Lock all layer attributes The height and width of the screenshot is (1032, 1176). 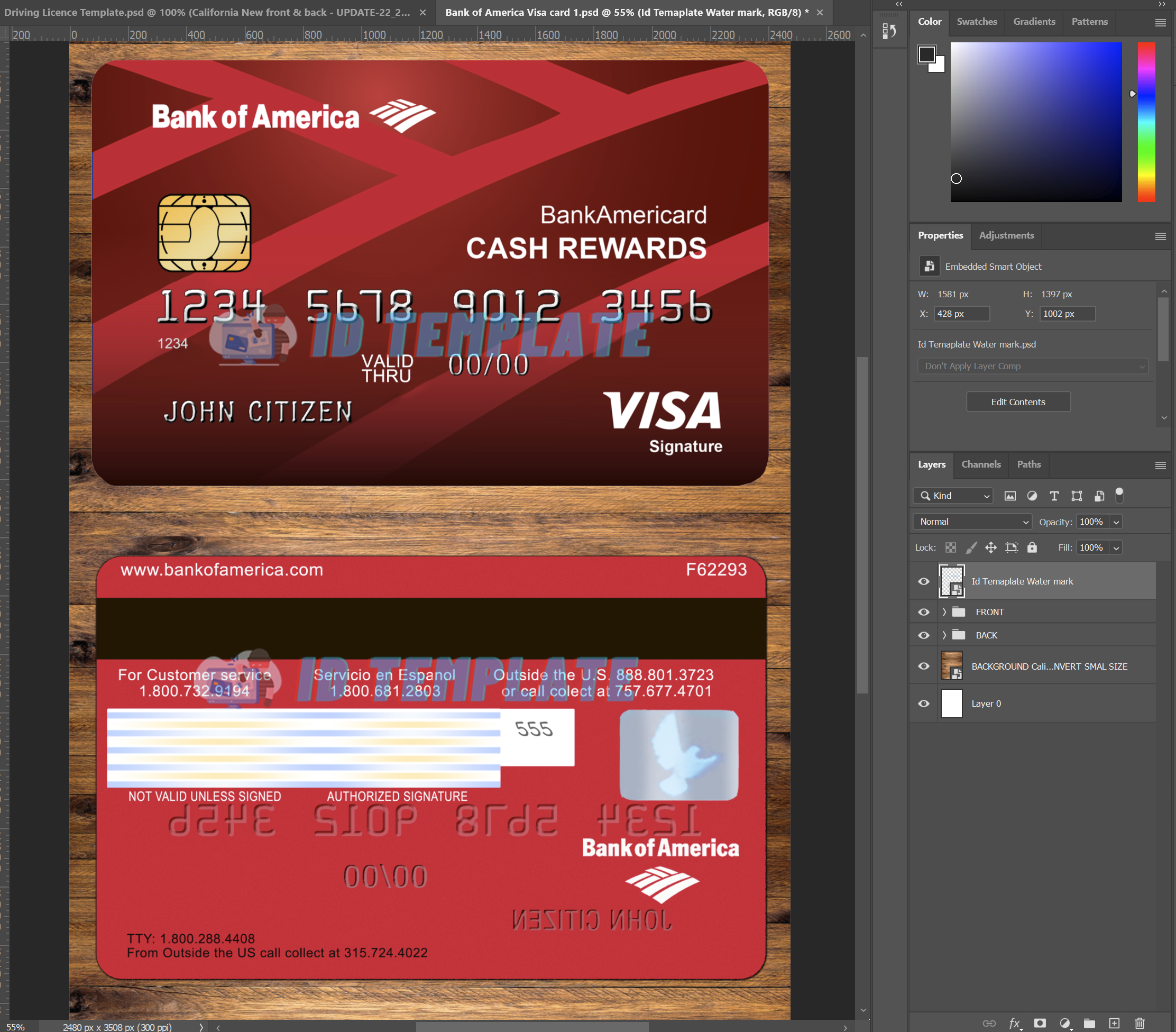(1032, 547)
